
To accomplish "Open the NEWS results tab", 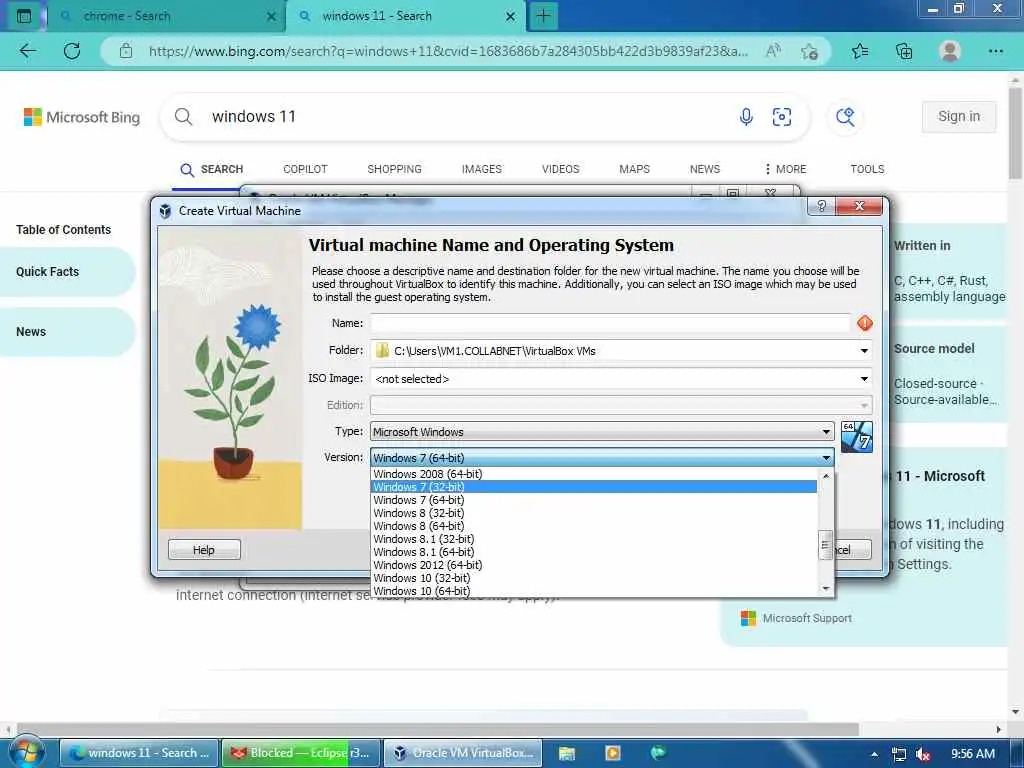I will click(705, 169).
